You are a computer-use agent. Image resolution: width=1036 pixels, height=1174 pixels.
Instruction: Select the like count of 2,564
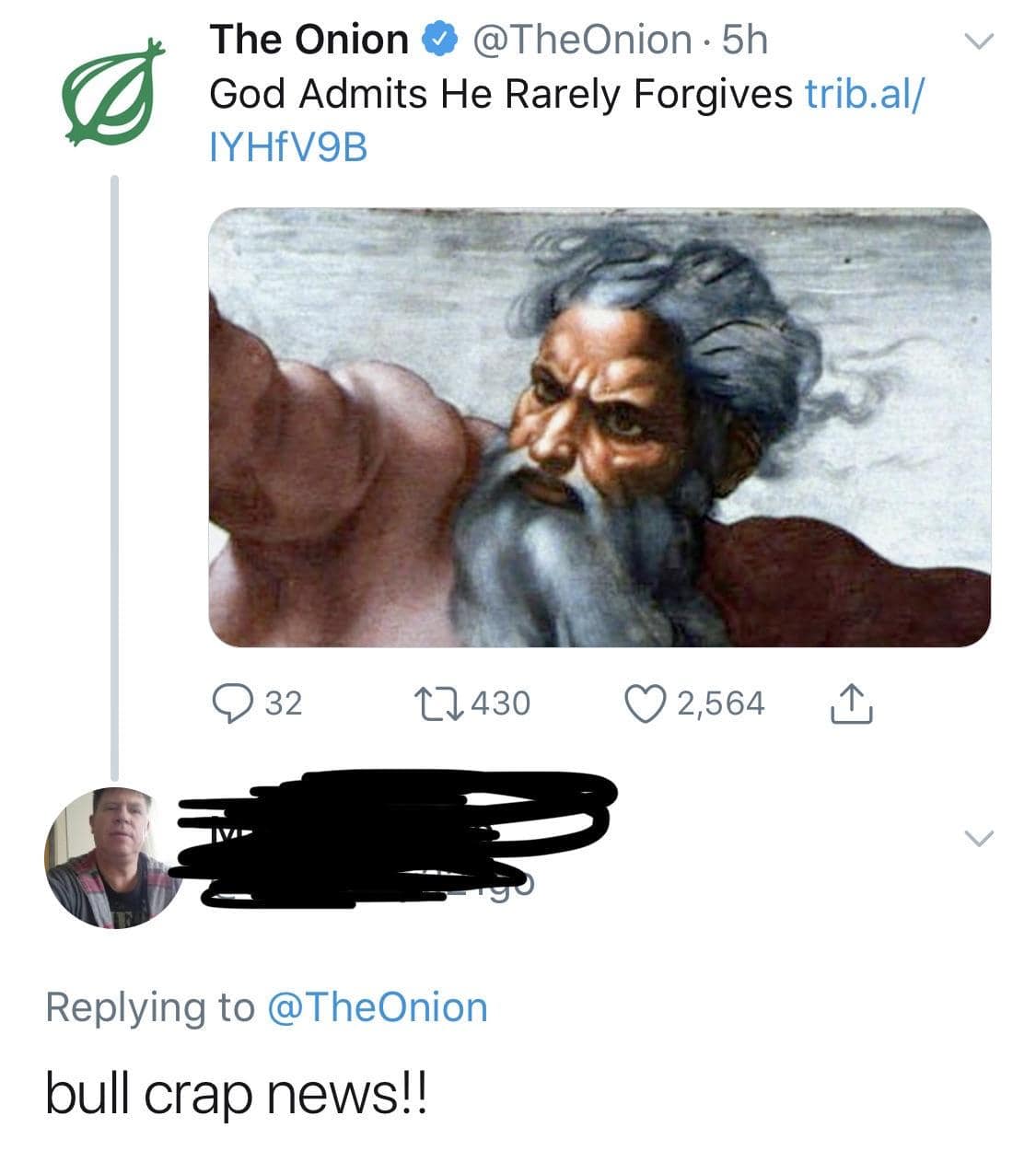pyautogui.click(x=720, y=702)
